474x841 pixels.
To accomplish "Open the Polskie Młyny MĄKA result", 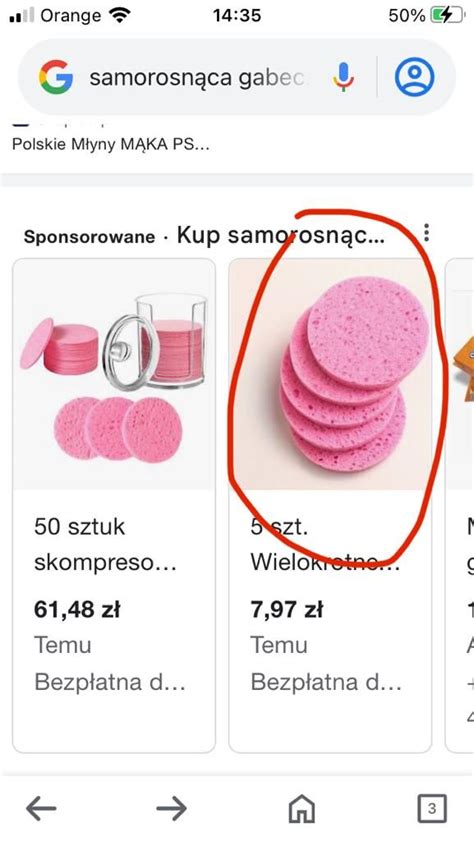I will point(111,144).
